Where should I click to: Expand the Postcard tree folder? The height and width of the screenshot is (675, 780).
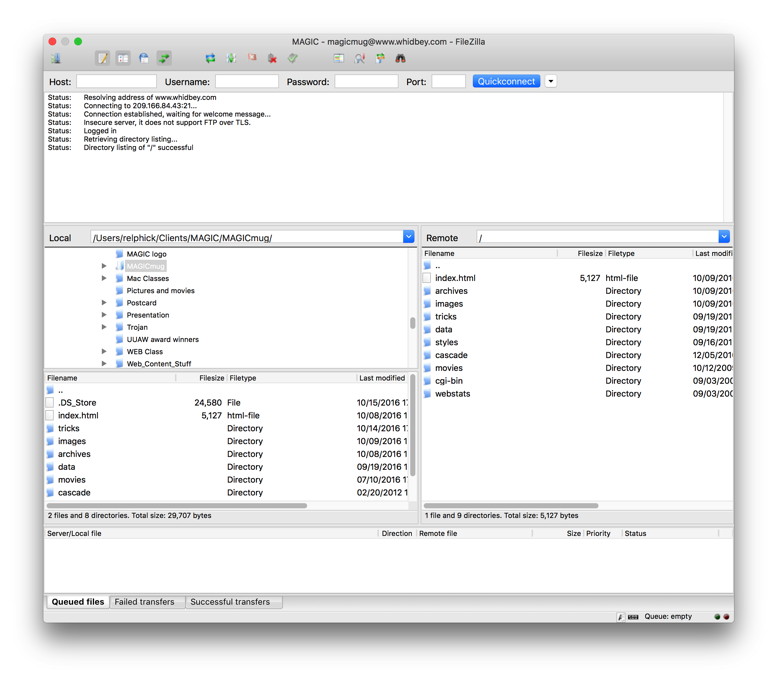104,302
